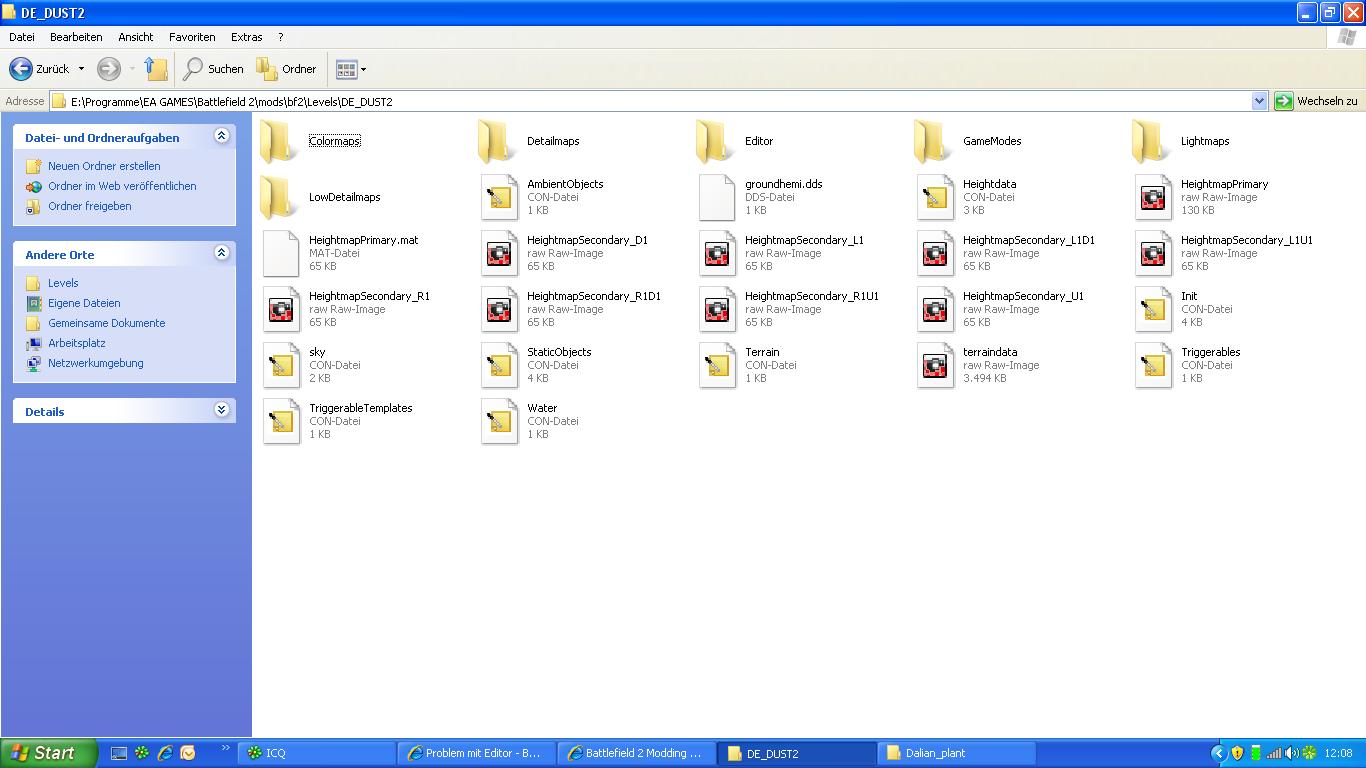Toggle the Ordner folders pane button

287,69
